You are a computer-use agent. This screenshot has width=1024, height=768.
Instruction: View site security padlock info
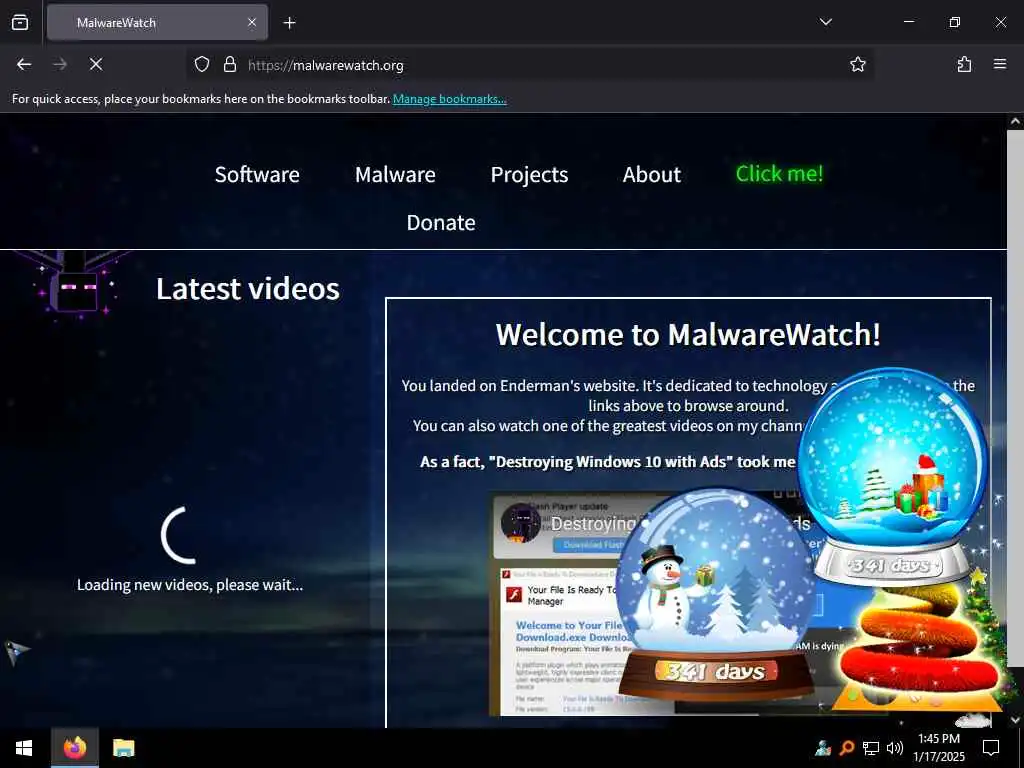pos(229,65)
